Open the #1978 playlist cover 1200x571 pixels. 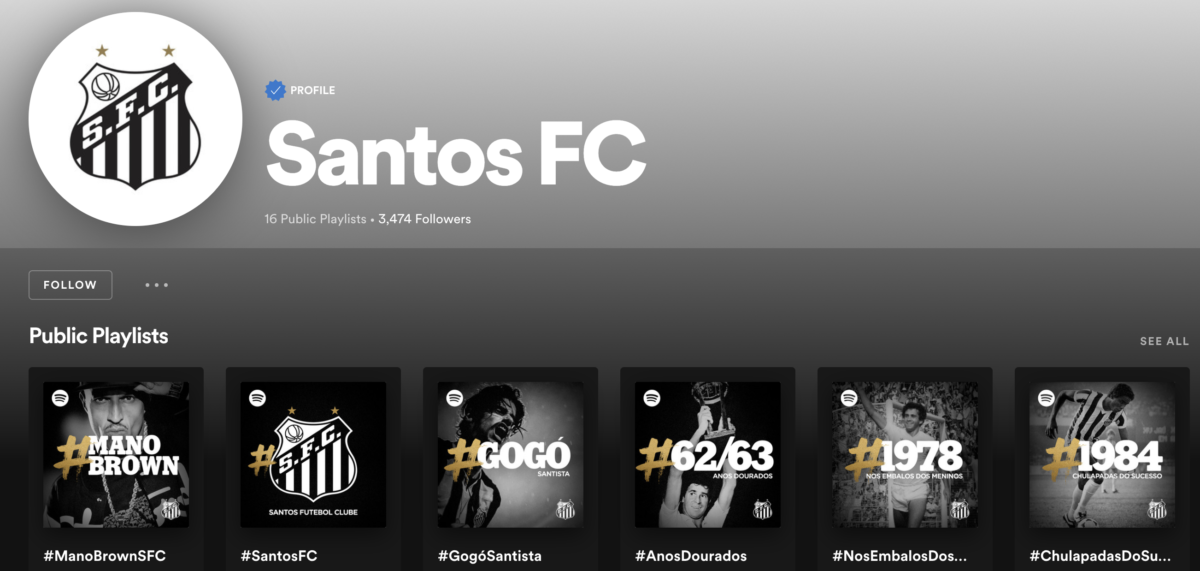(x=905, y=454)
